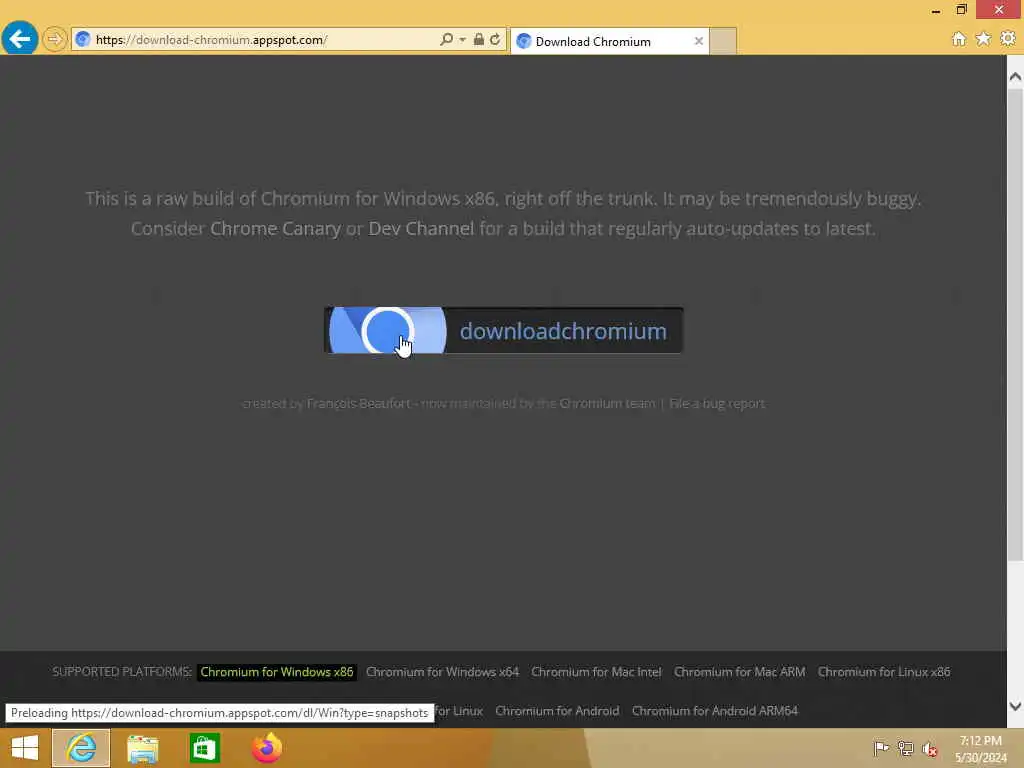Viewport: 1024px width, 768px height.
Task: Refresh the page with the reload icon
Action: click(495, 40)
